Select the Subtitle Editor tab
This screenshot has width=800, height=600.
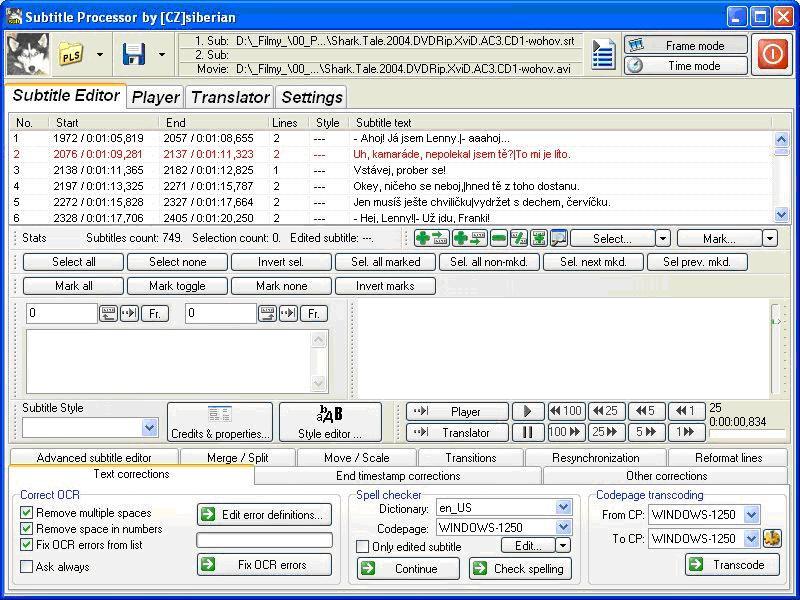click(x=66, y=95)
